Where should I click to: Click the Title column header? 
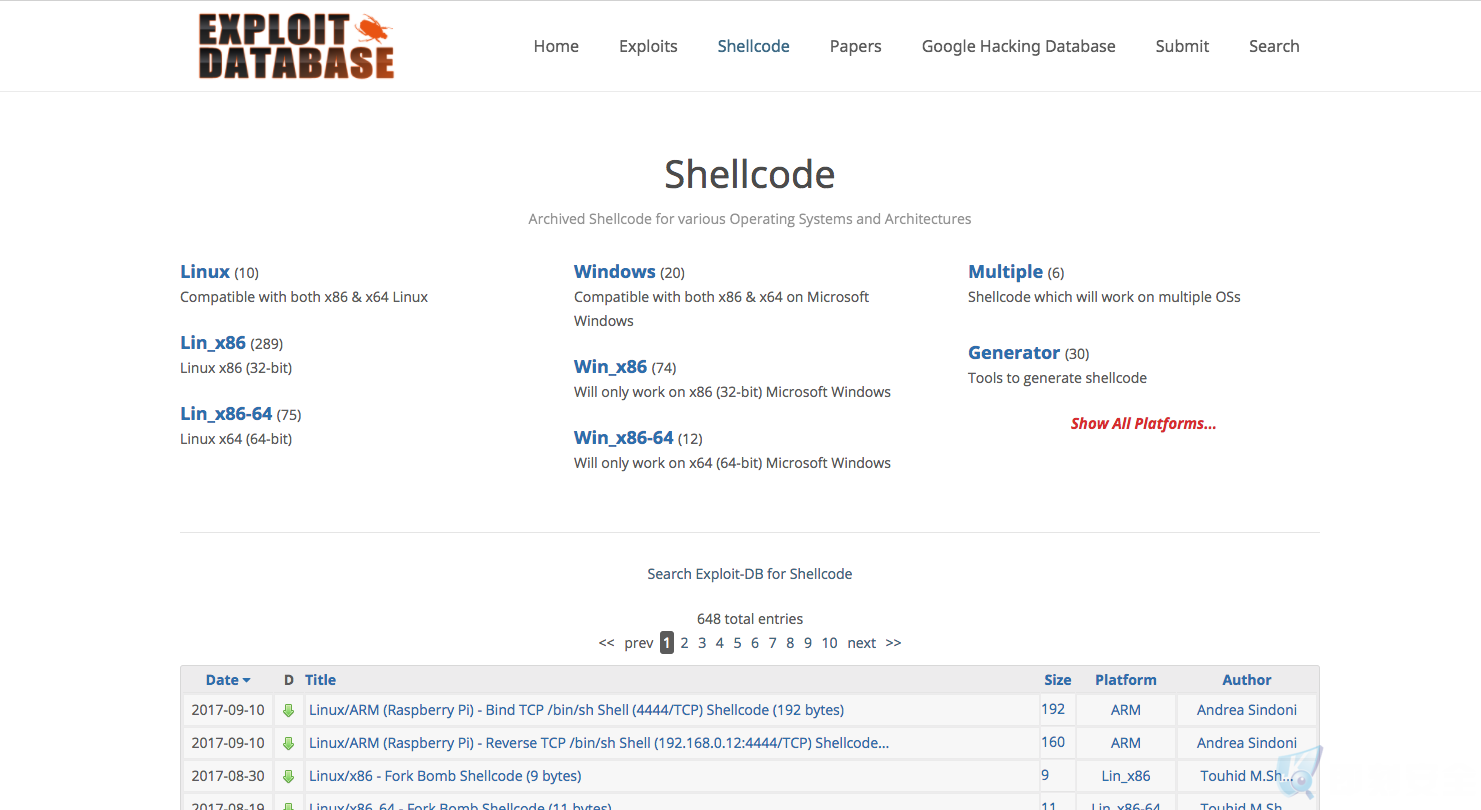click(320, 680)
